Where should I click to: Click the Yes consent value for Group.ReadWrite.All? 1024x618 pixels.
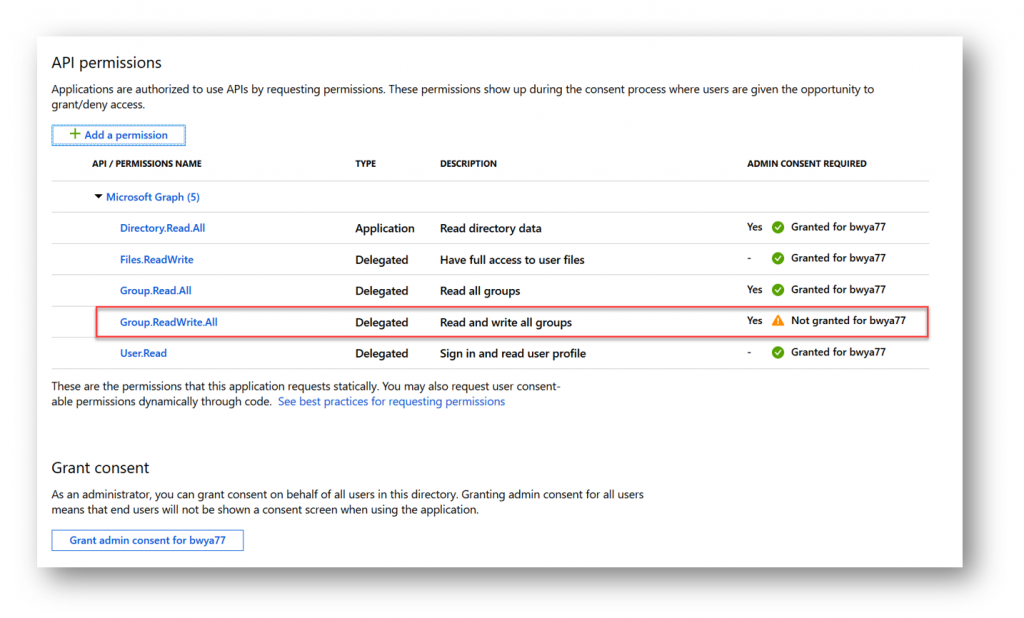[x=754, y=321]
